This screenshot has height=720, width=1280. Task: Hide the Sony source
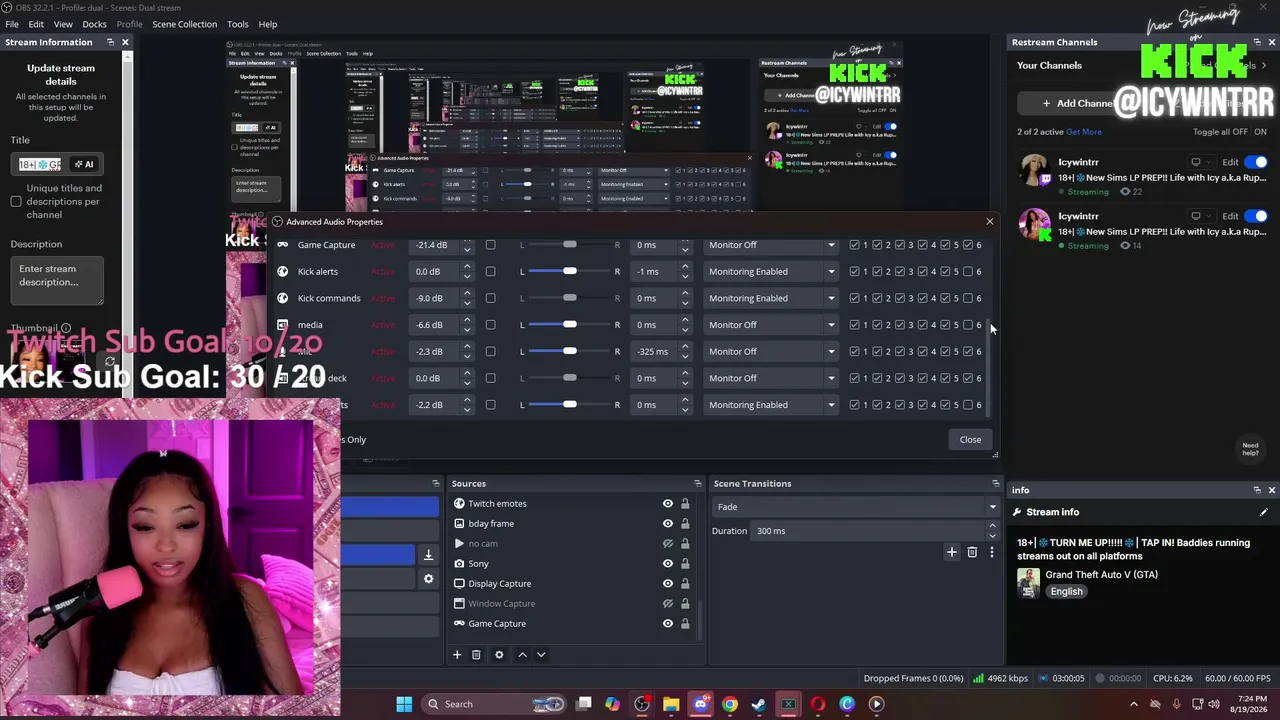tap(668, 564)
